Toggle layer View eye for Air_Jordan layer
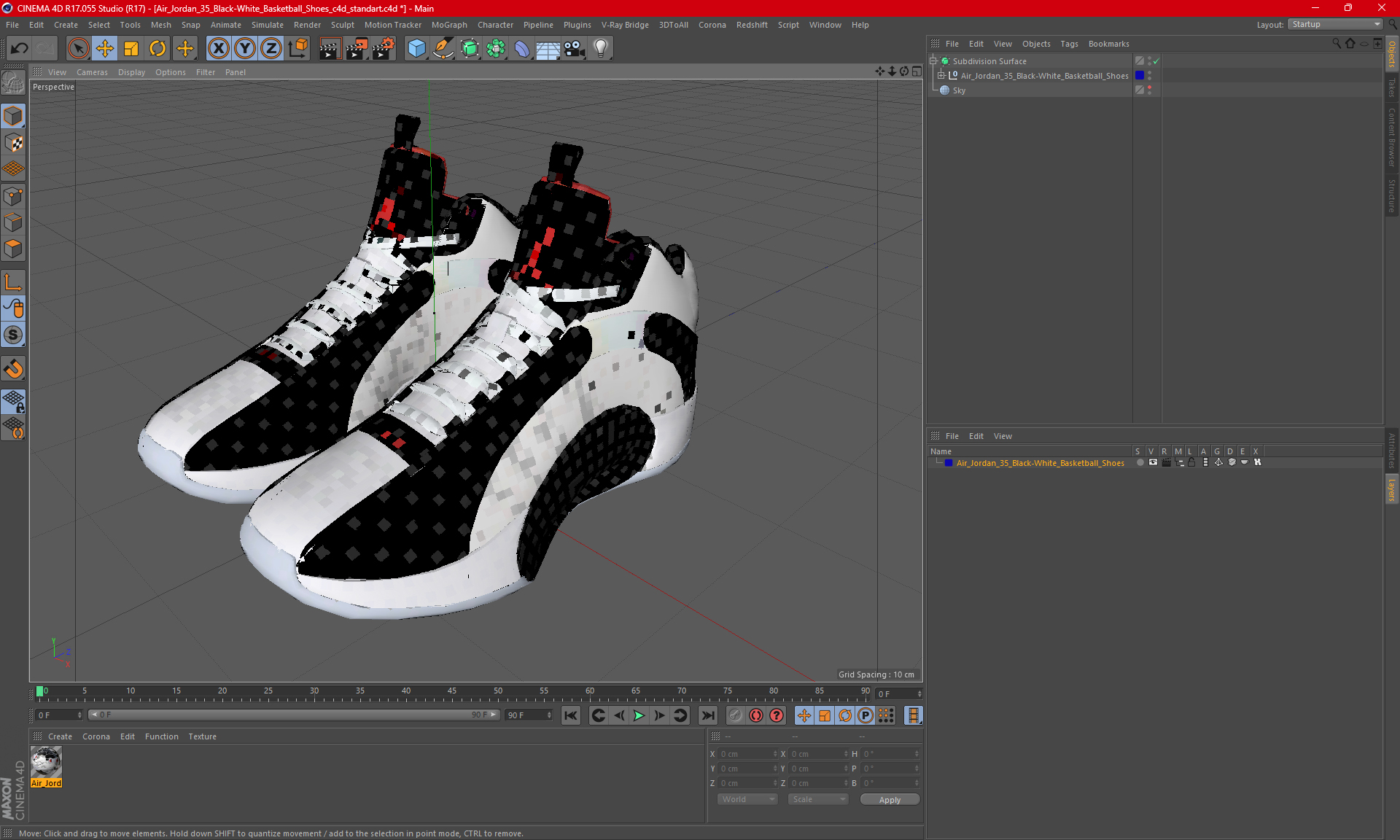Viewport: 1400px width, 840px height. 1153,462
